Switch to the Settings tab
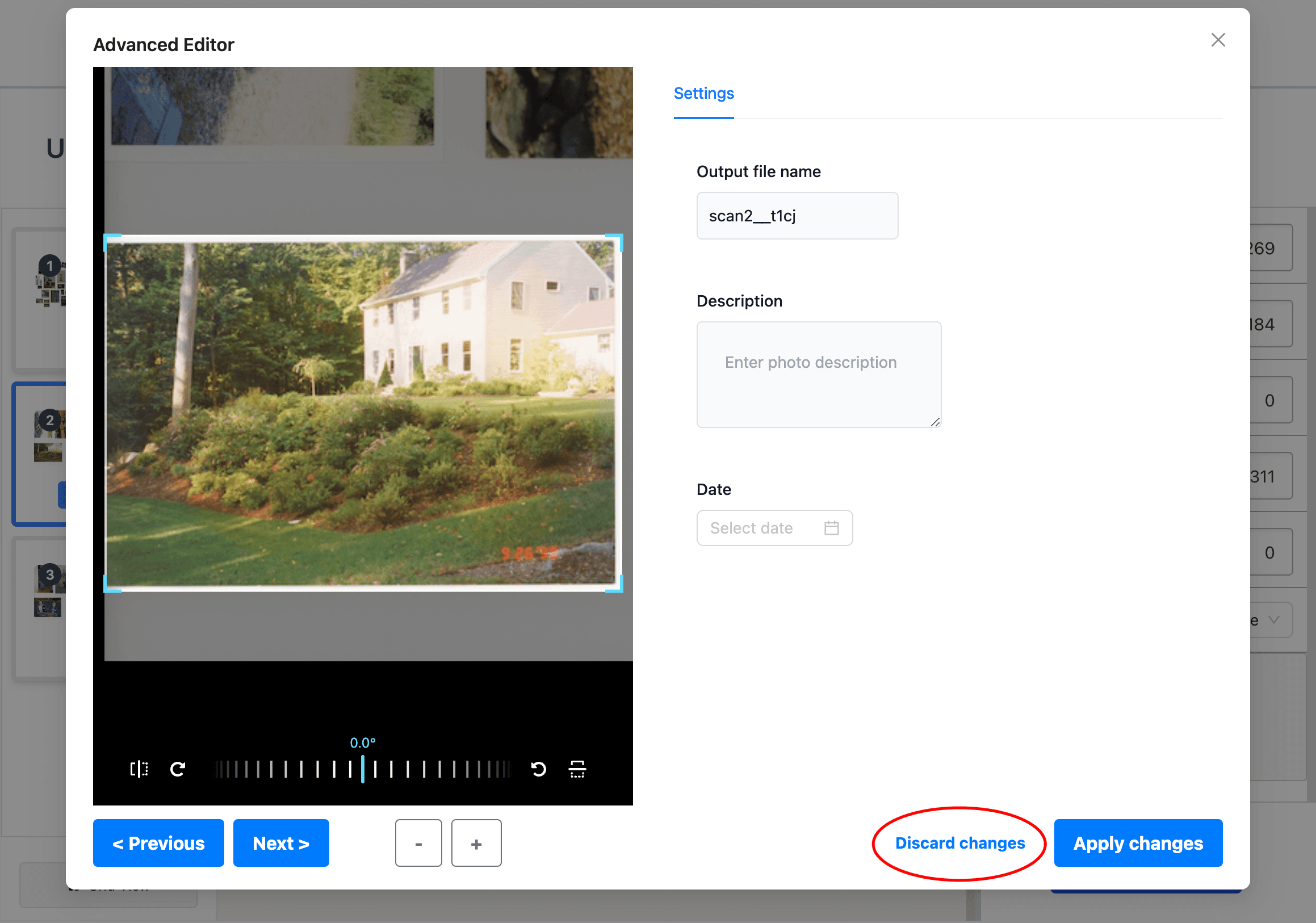 coord(703,93)
